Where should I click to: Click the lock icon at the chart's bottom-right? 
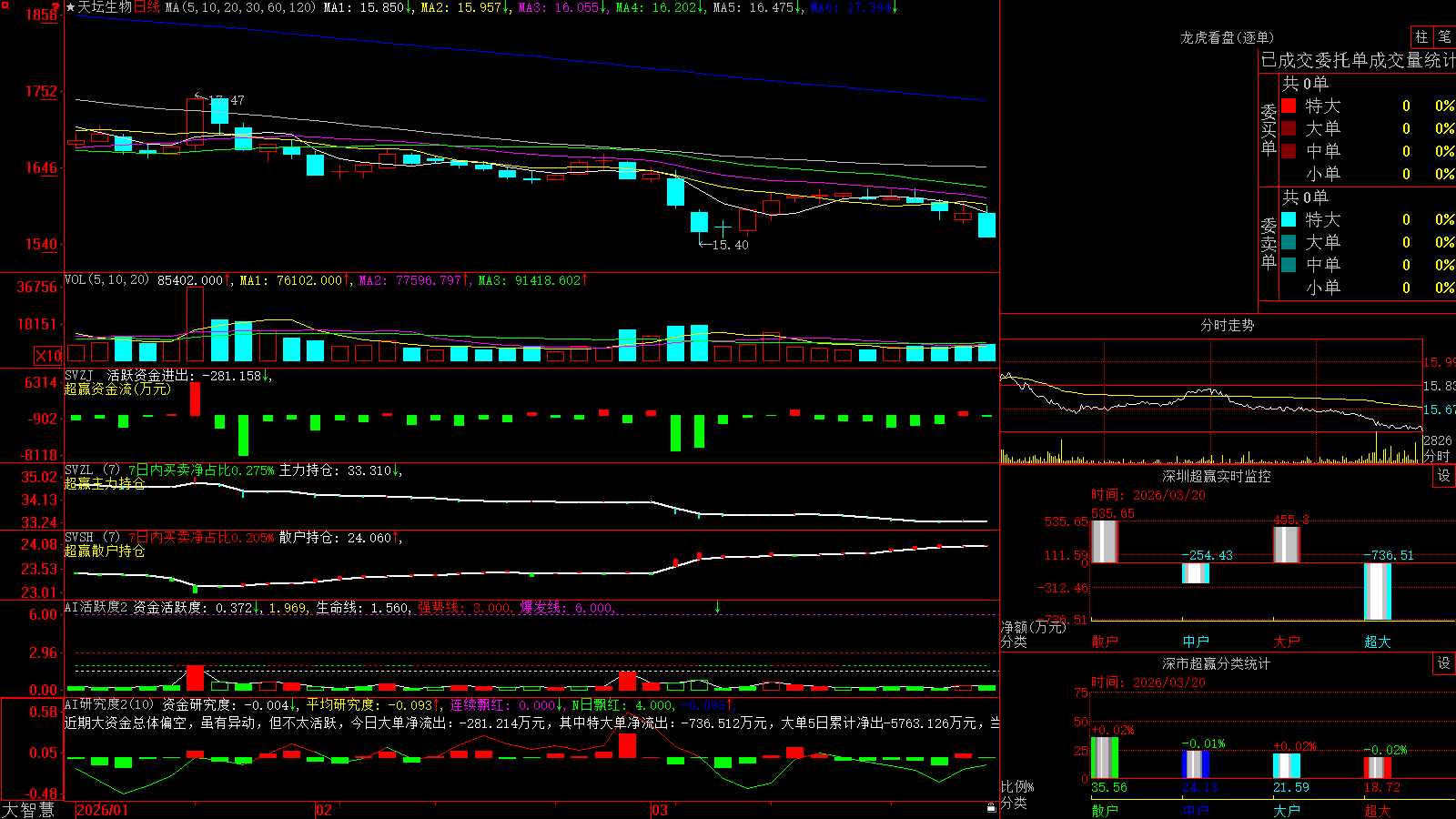[991, 808]
